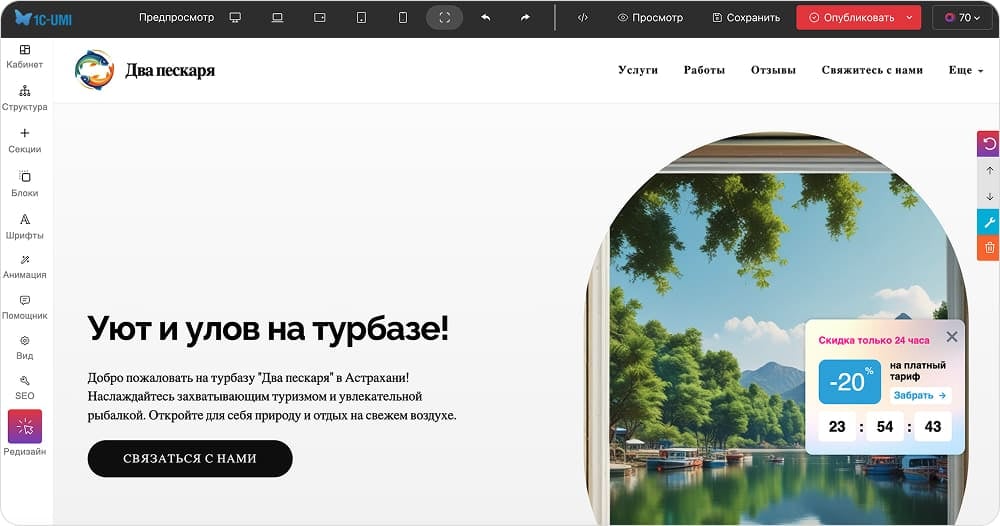Open the SEO tools
The height and width of the screenshot is (526, 1000).
[x=25, y=388]
